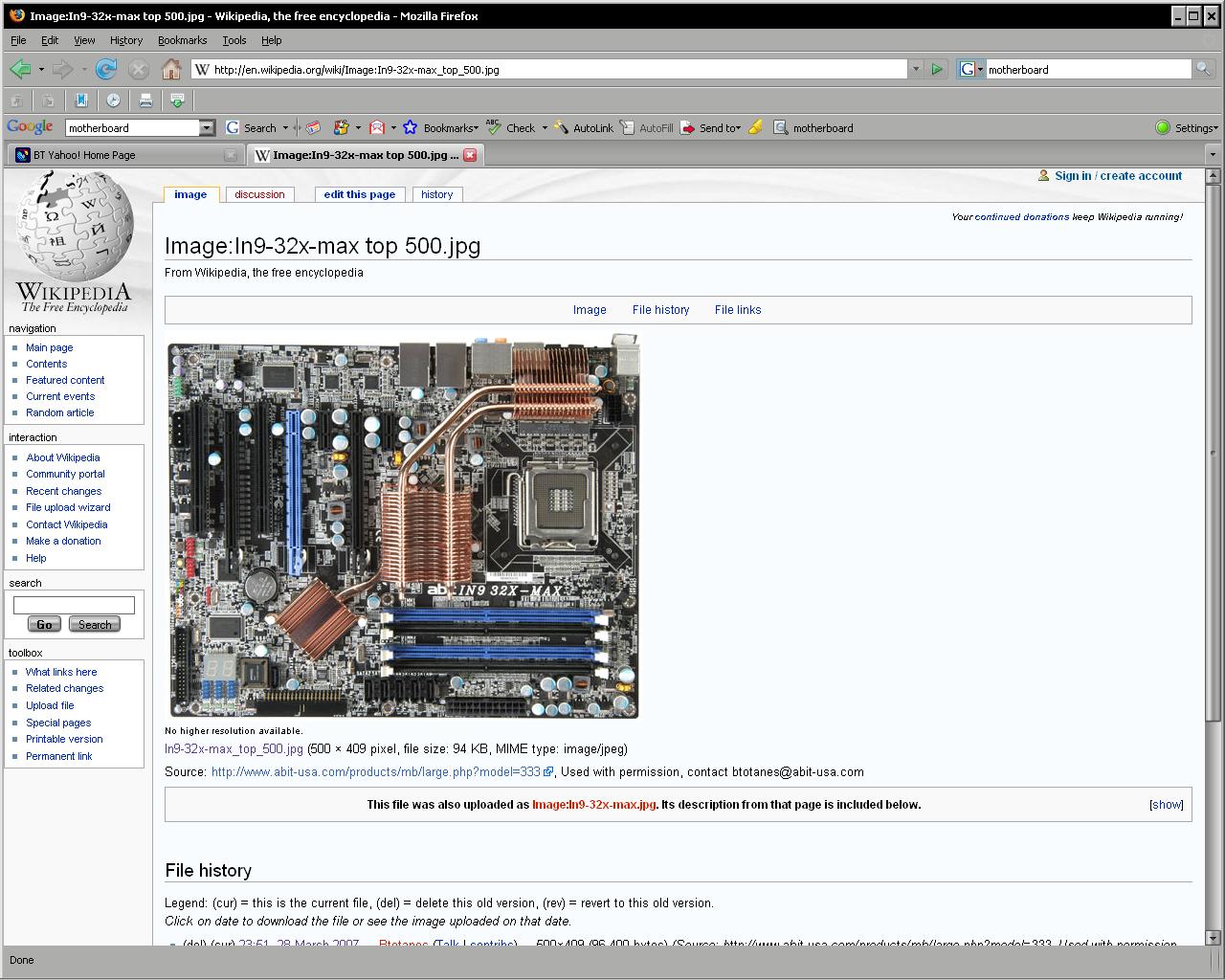This screenshot has width=1225, height=980.
Task: Open the Send to dropdown
Action: 711,127
